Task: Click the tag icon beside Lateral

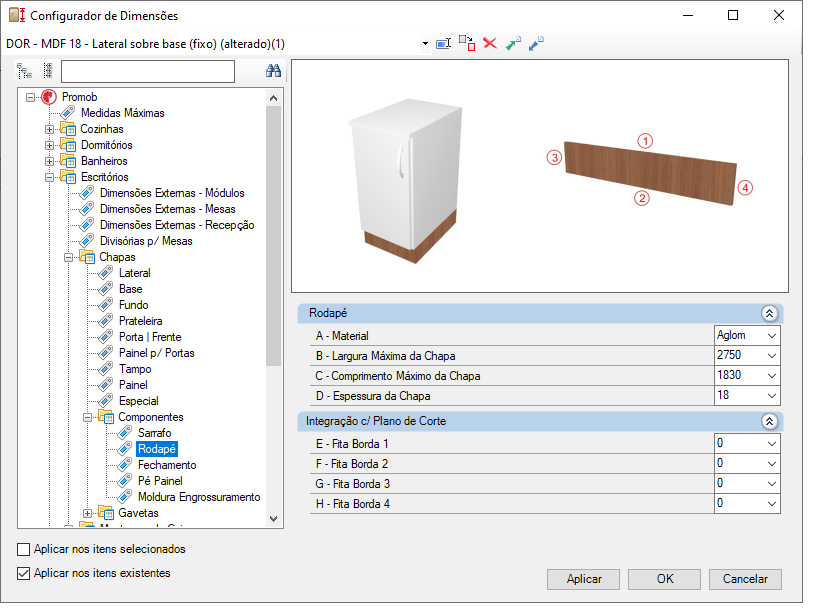Action: (x=106, y=273)
